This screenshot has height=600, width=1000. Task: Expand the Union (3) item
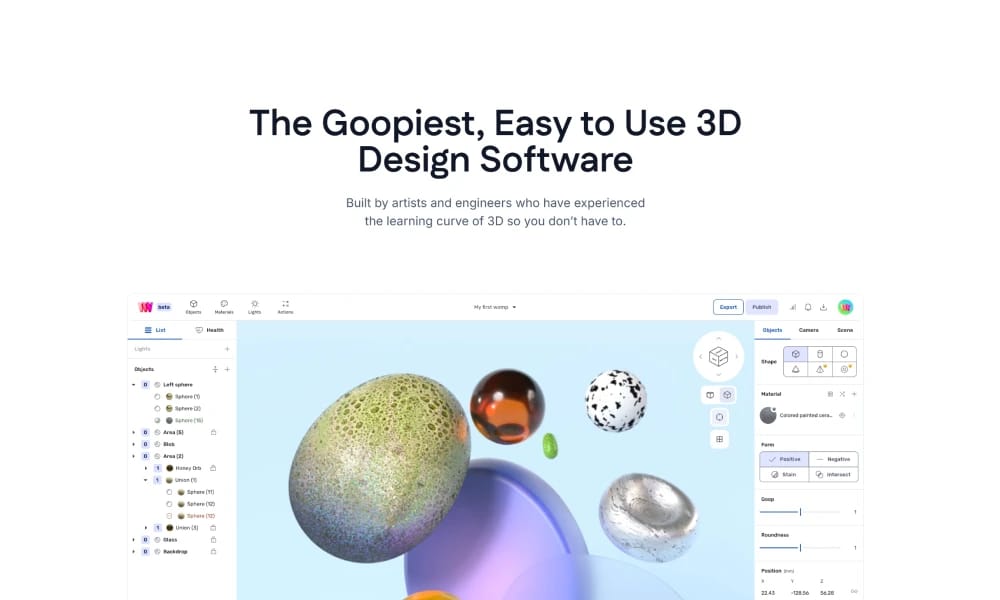tap(146, 528)
